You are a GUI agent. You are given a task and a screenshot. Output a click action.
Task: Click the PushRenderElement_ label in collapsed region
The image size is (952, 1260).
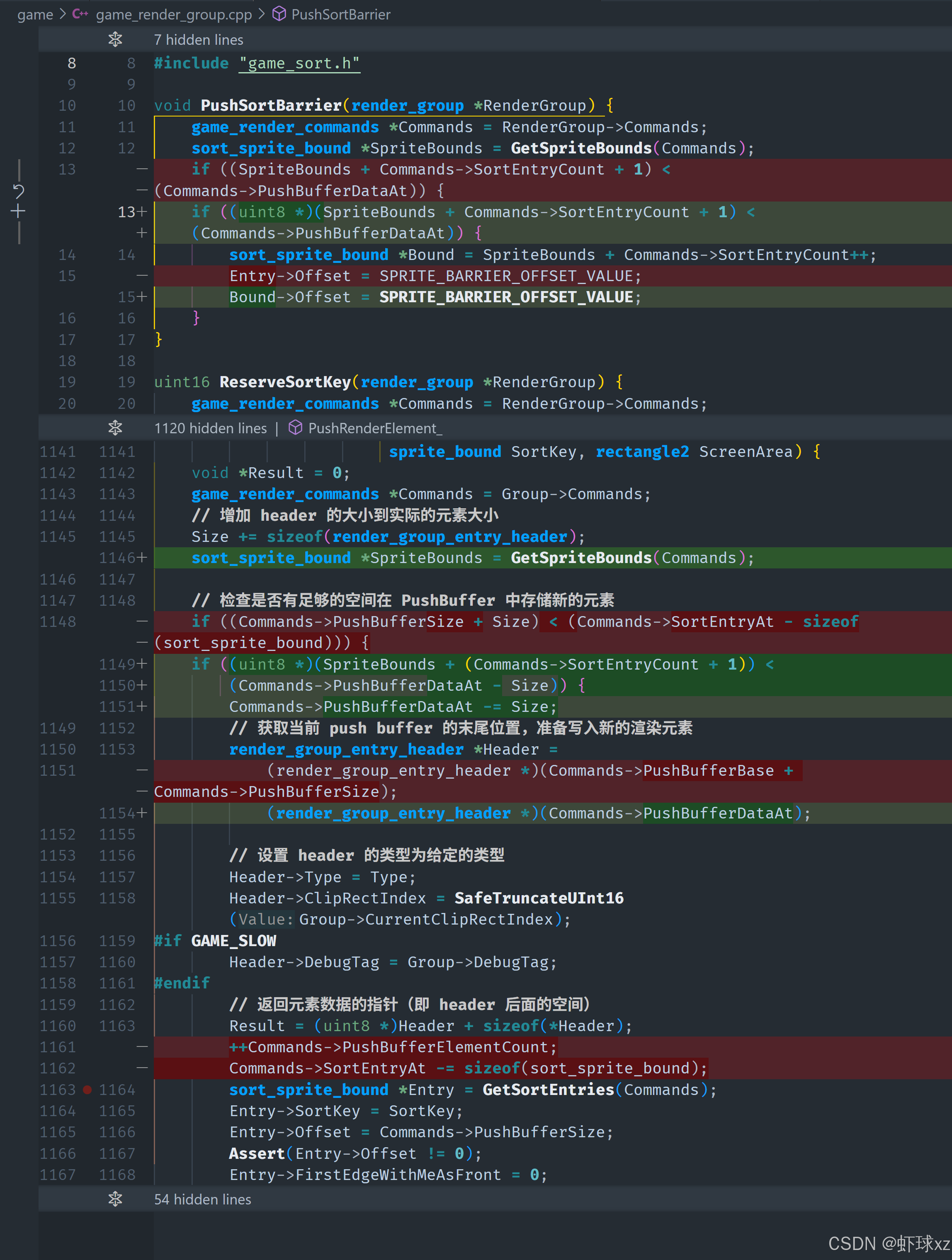coord(375,428)
